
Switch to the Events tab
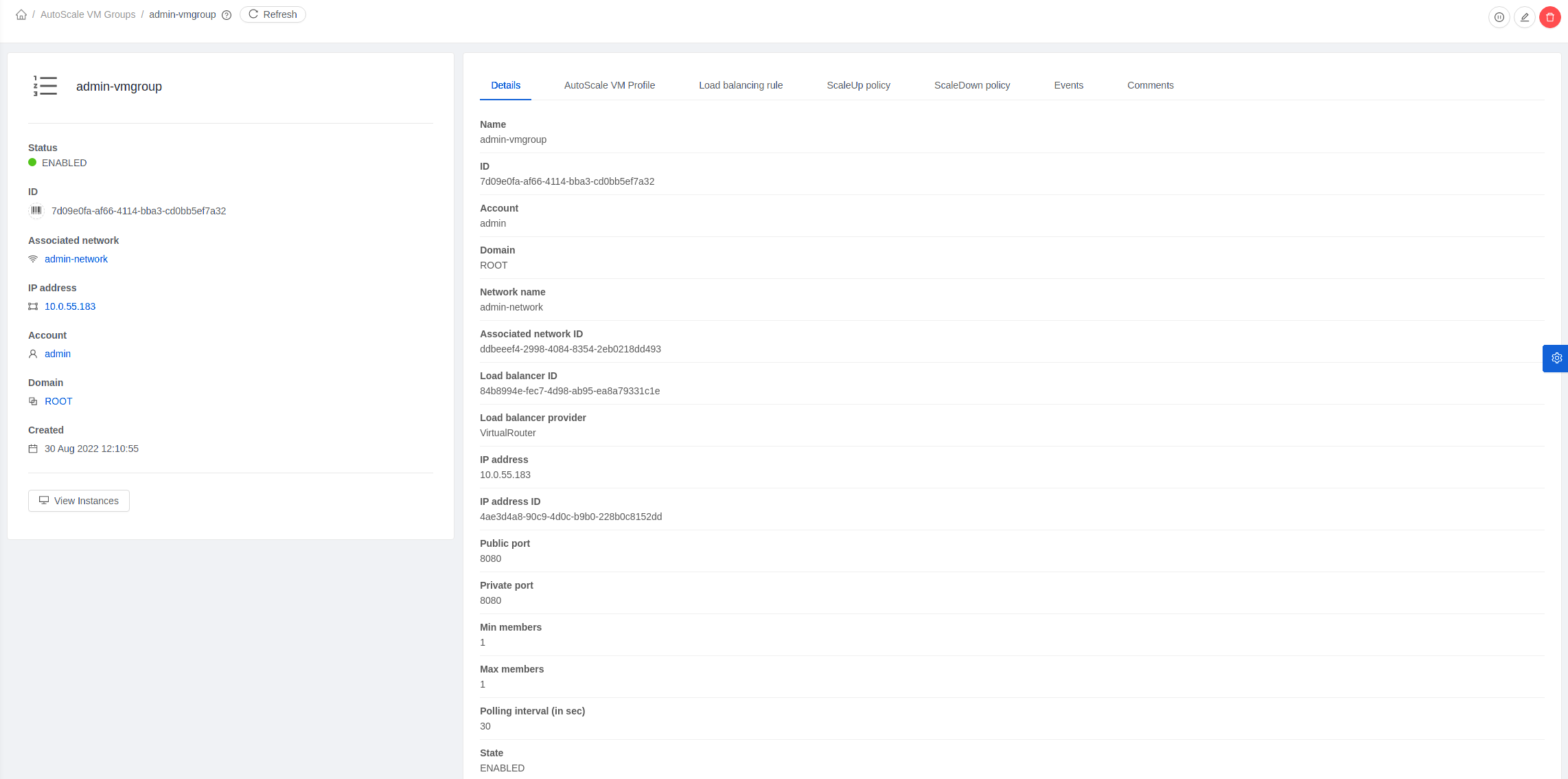click(x=1069, y=85)
